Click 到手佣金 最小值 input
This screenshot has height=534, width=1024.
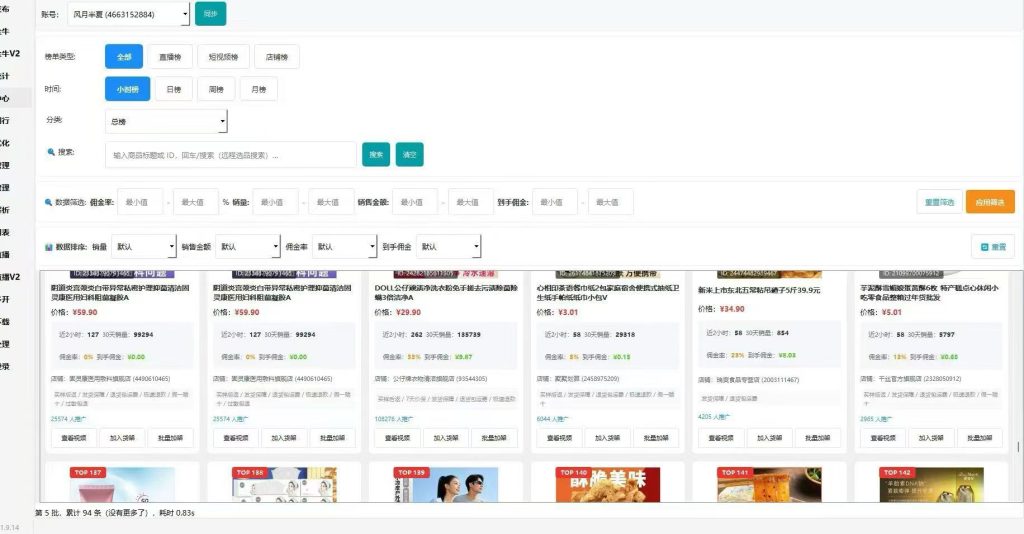(x=555, y=202)
